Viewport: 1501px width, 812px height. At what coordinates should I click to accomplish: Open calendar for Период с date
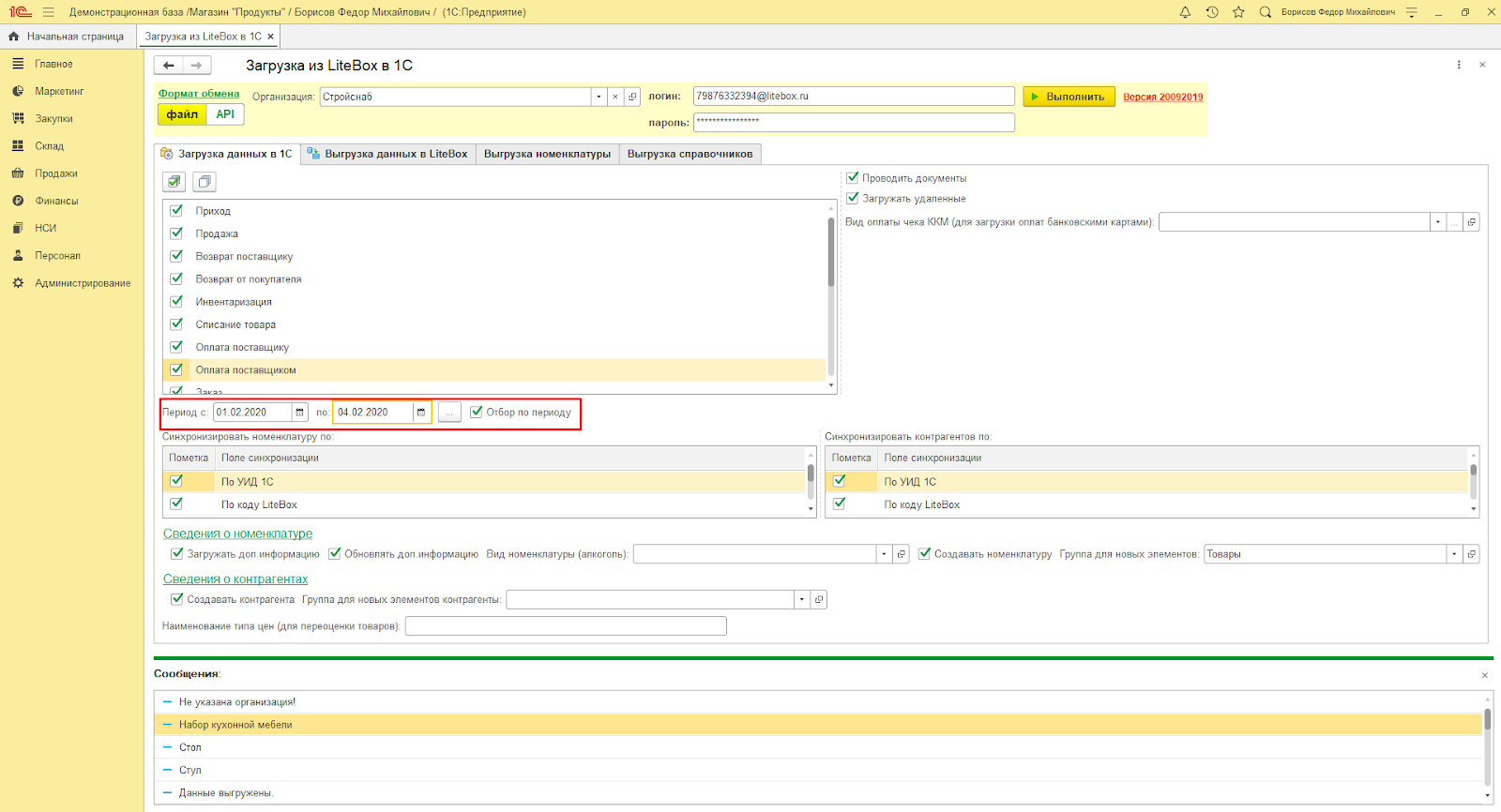click(299, 413)
